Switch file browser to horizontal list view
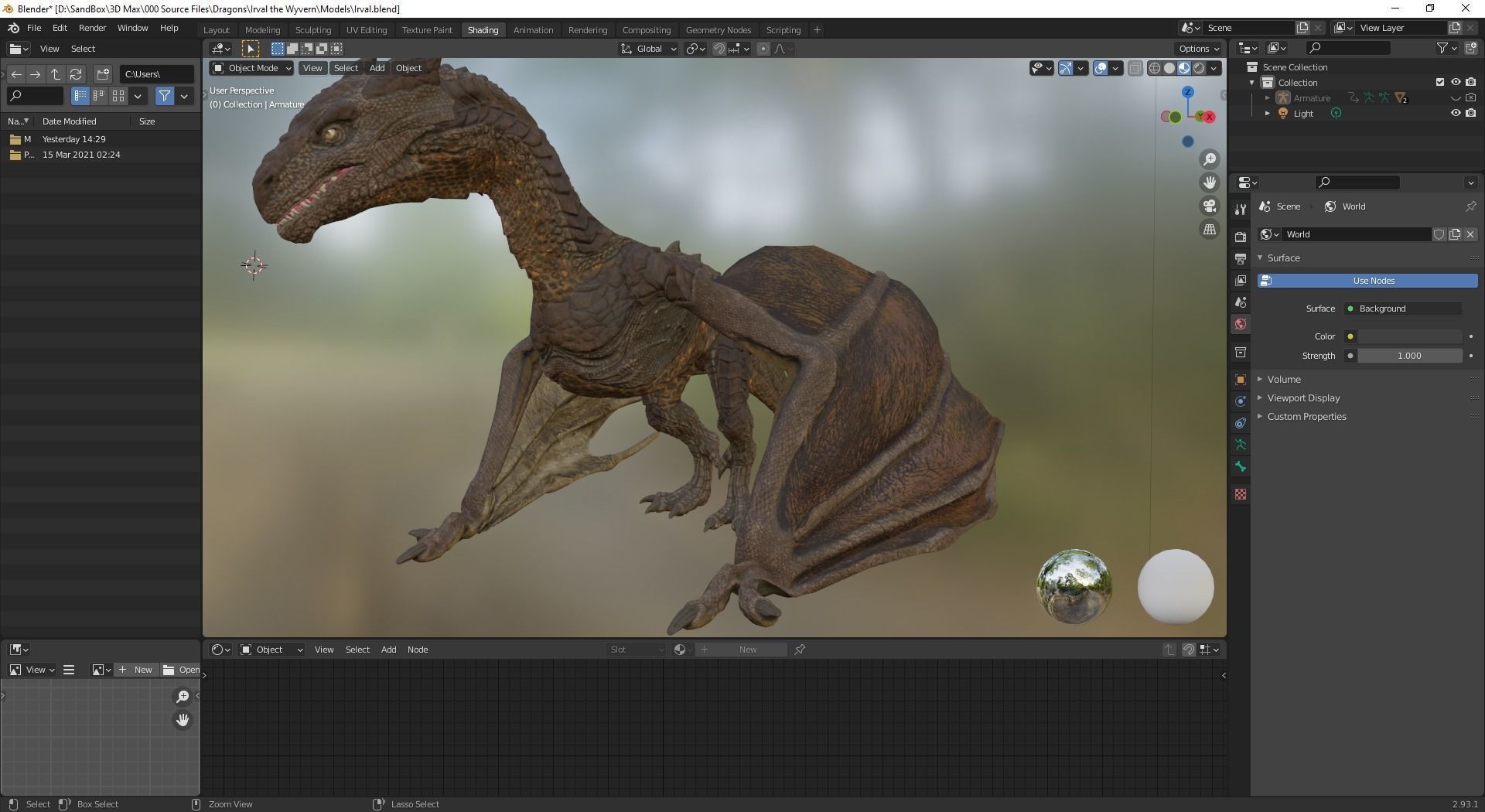The image size is (1485, 812). tap(99, 96)
